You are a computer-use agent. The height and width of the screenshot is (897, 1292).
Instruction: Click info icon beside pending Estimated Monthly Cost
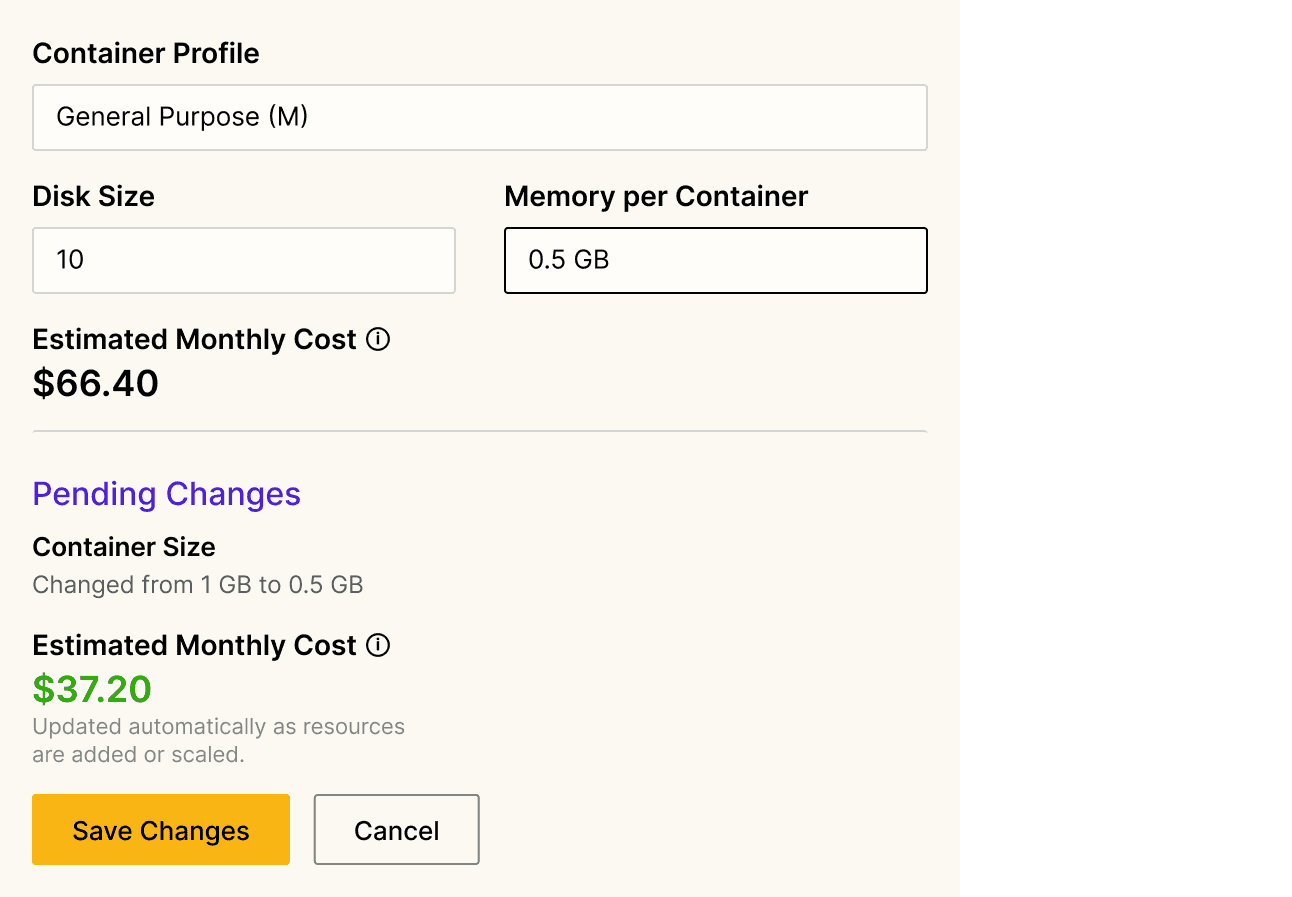tap(378, 646)
